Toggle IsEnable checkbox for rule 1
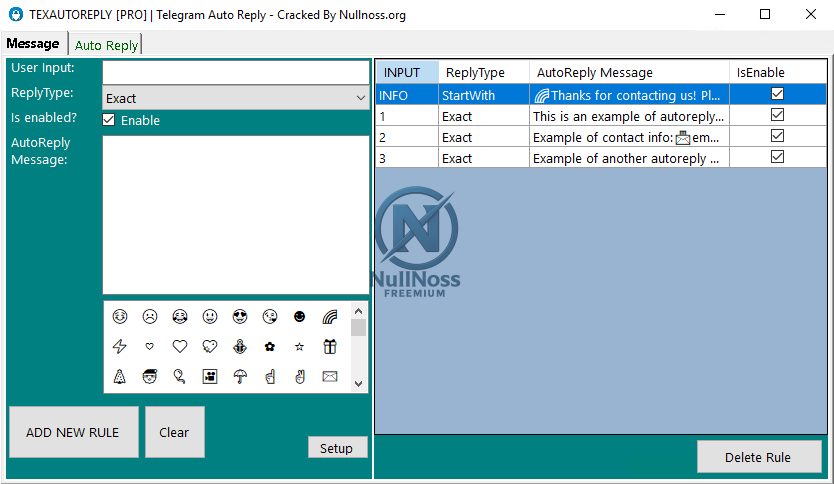The image size is (834, 484). (x=777, y=115)
